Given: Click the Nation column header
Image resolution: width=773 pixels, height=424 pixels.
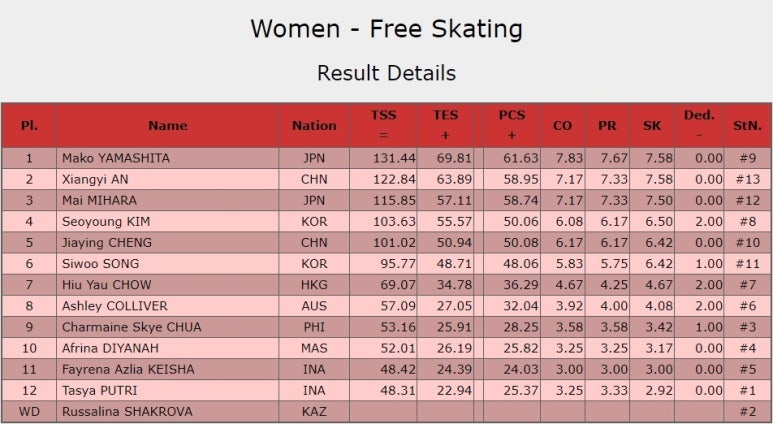Looking at the screenshot, I should click(314, 125).
